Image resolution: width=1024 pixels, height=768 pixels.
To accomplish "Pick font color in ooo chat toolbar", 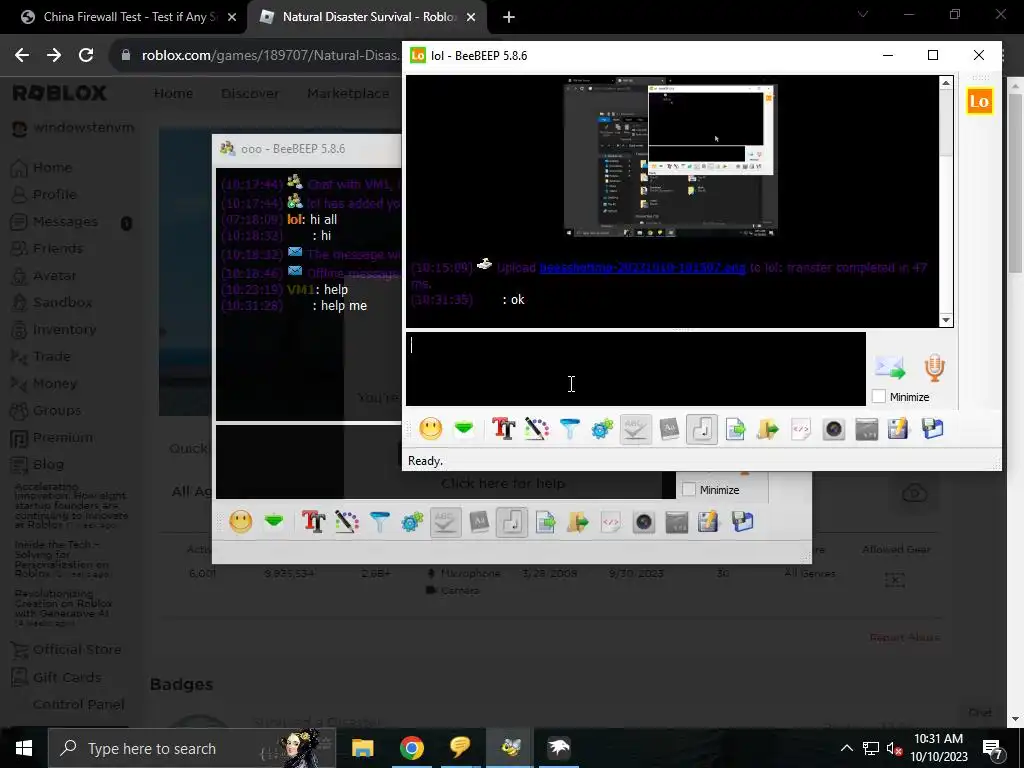I will pos(347,522).
